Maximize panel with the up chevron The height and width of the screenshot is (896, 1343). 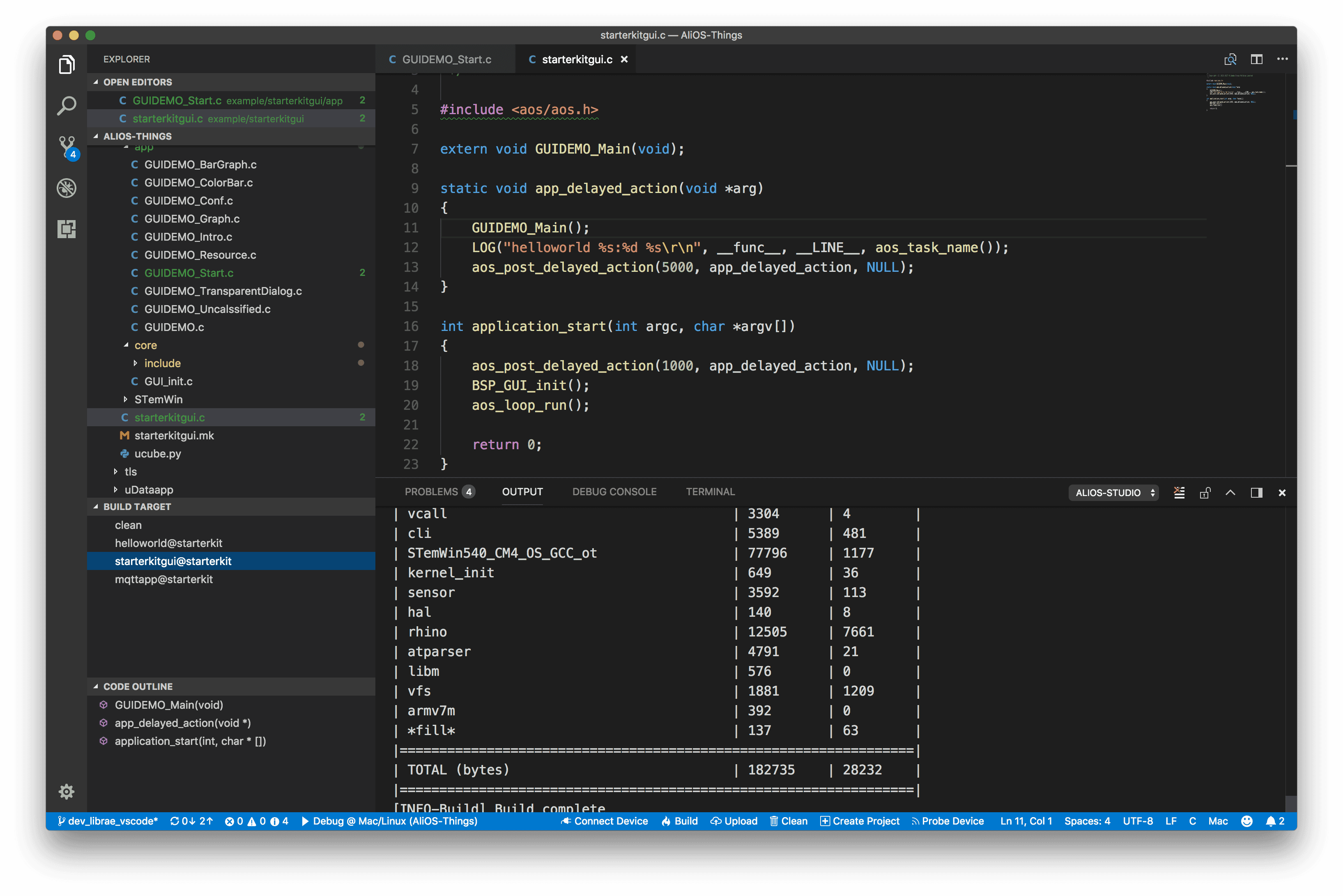click(1230, 493)
